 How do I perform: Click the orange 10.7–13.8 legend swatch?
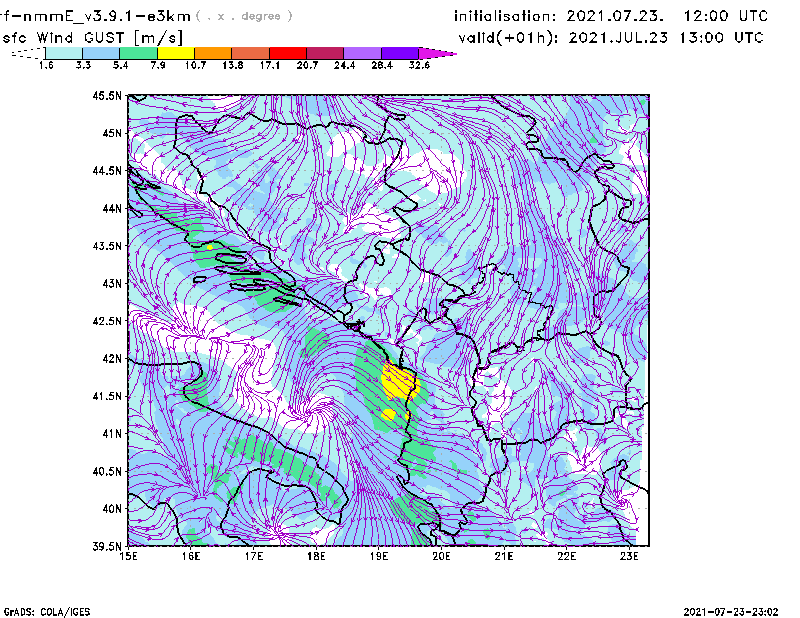pyautogui.click(x=213, y=53)
